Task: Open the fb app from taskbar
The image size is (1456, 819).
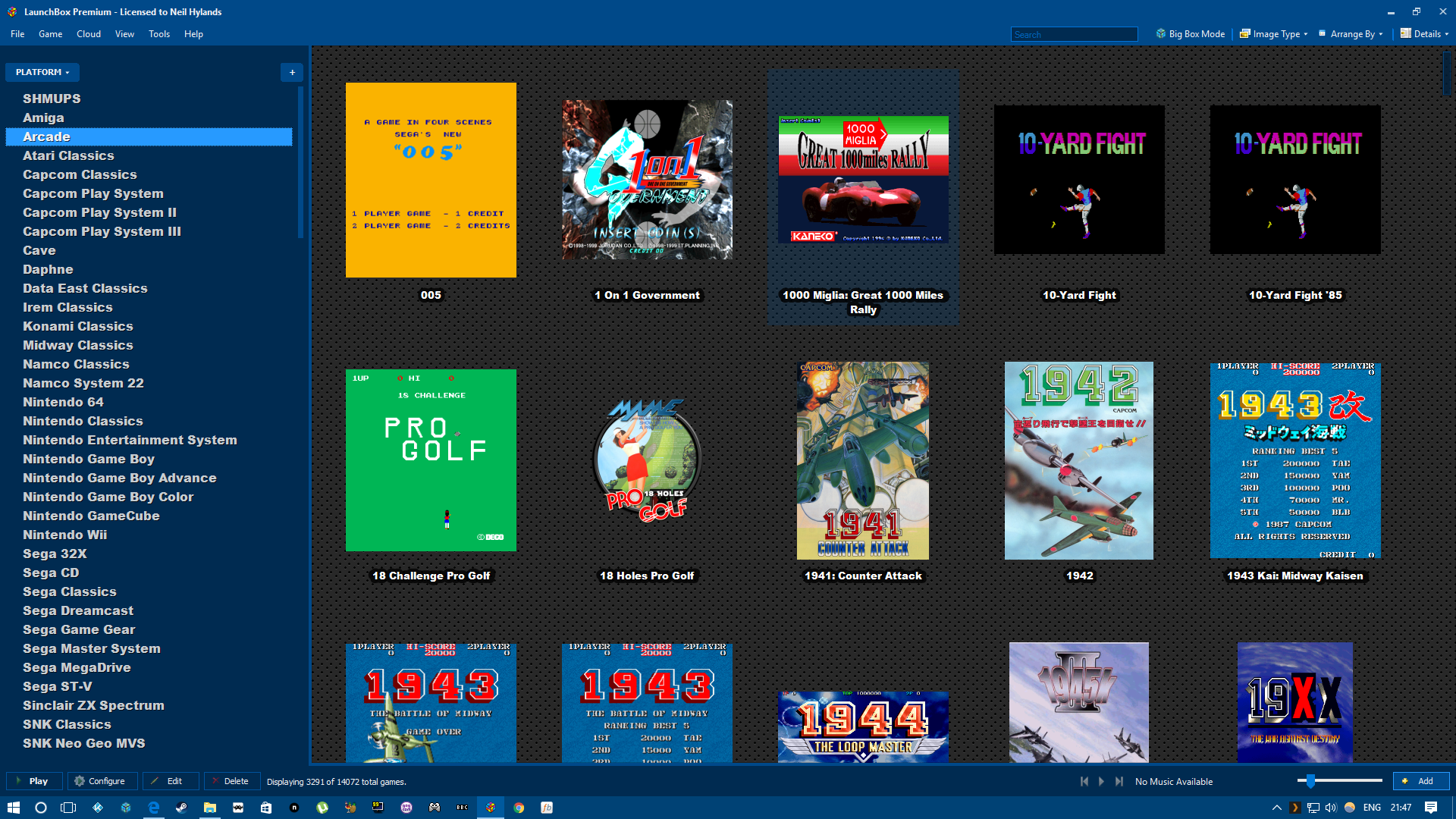Action: [x=547, y=808]
